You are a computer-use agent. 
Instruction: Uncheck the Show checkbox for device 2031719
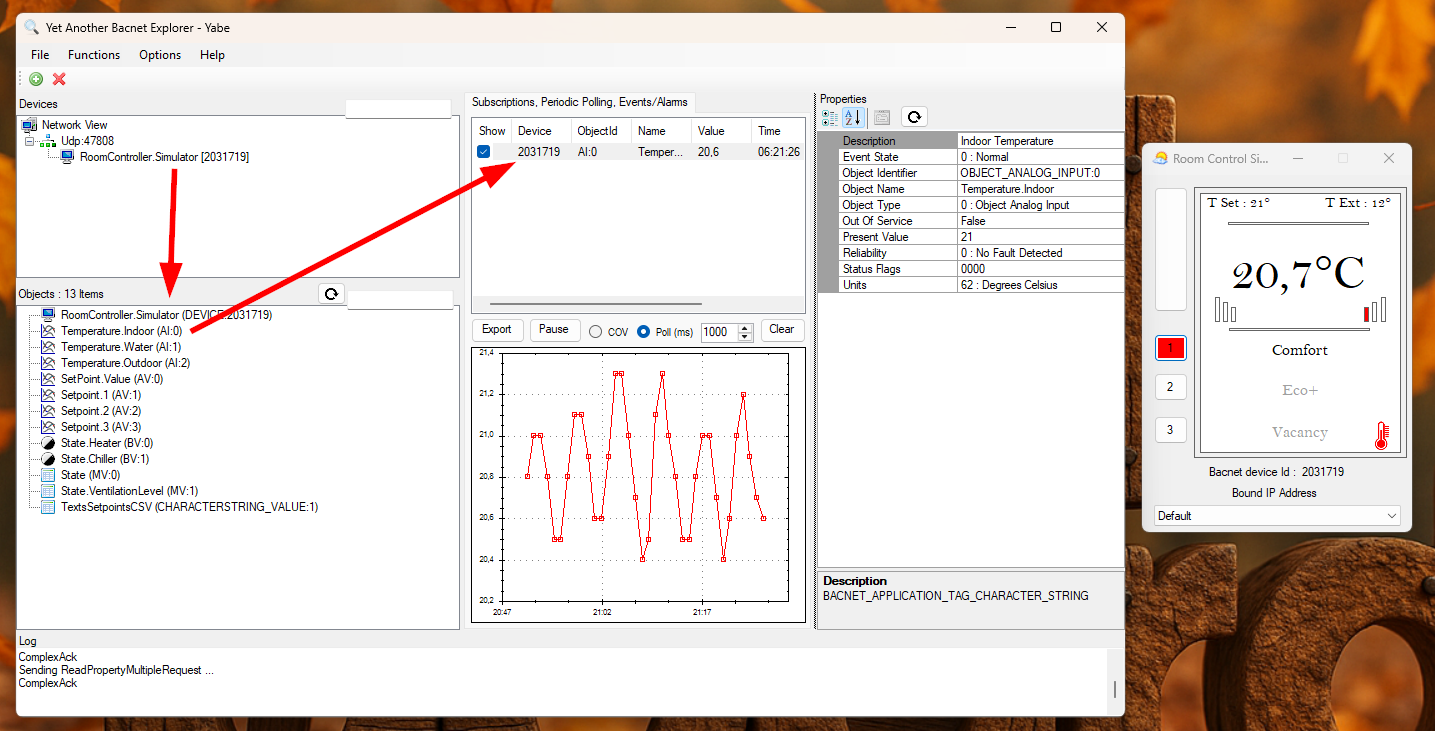tap(483, 150)
